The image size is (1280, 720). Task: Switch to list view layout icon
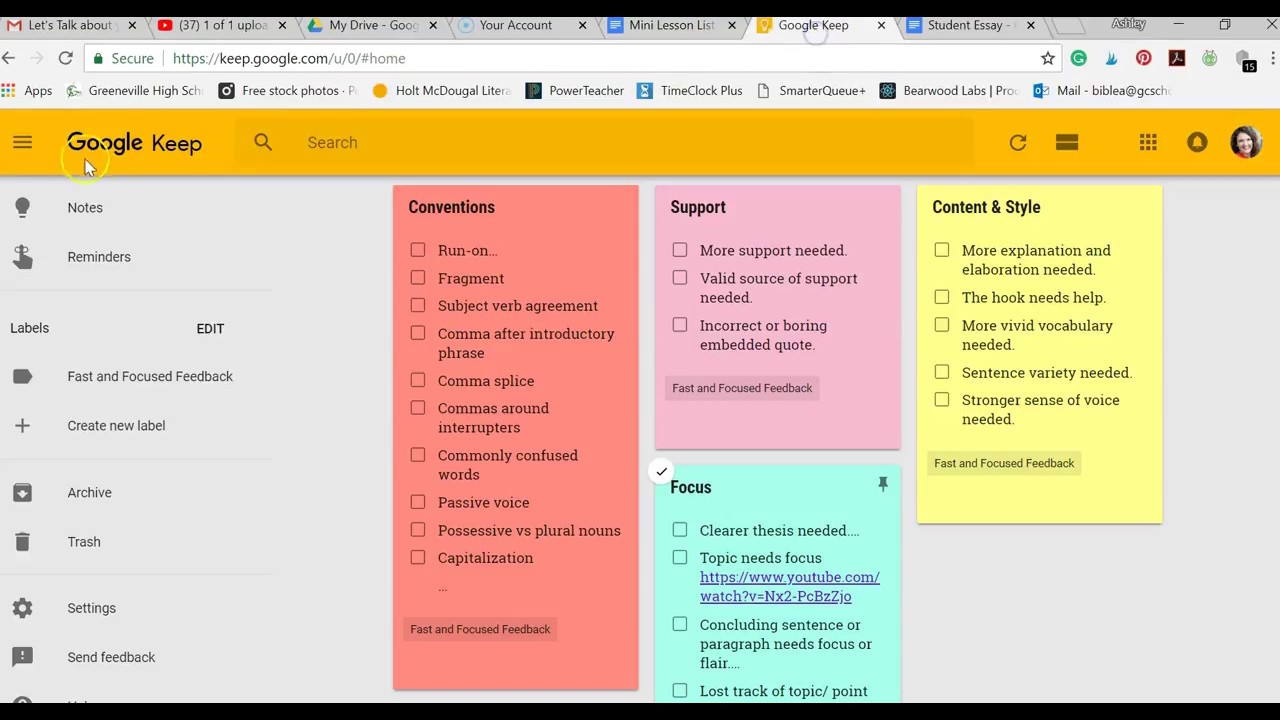click(1067, 142)
